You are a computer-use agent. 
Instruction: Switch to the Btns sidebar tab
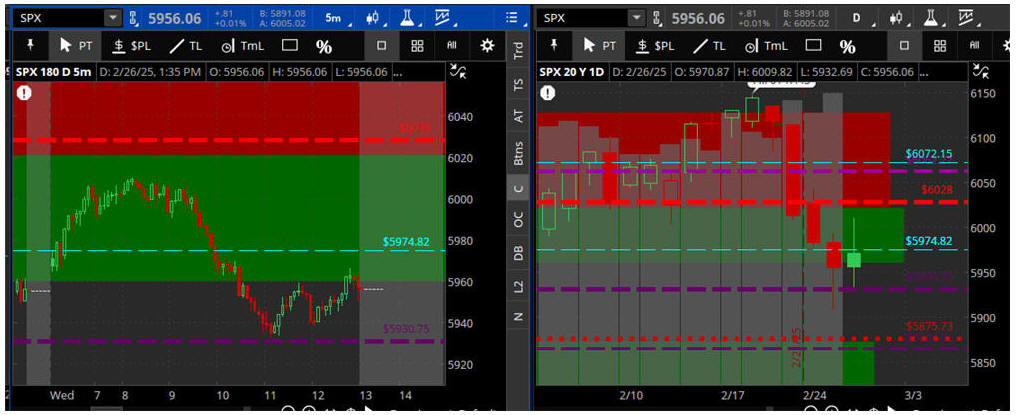517,153
